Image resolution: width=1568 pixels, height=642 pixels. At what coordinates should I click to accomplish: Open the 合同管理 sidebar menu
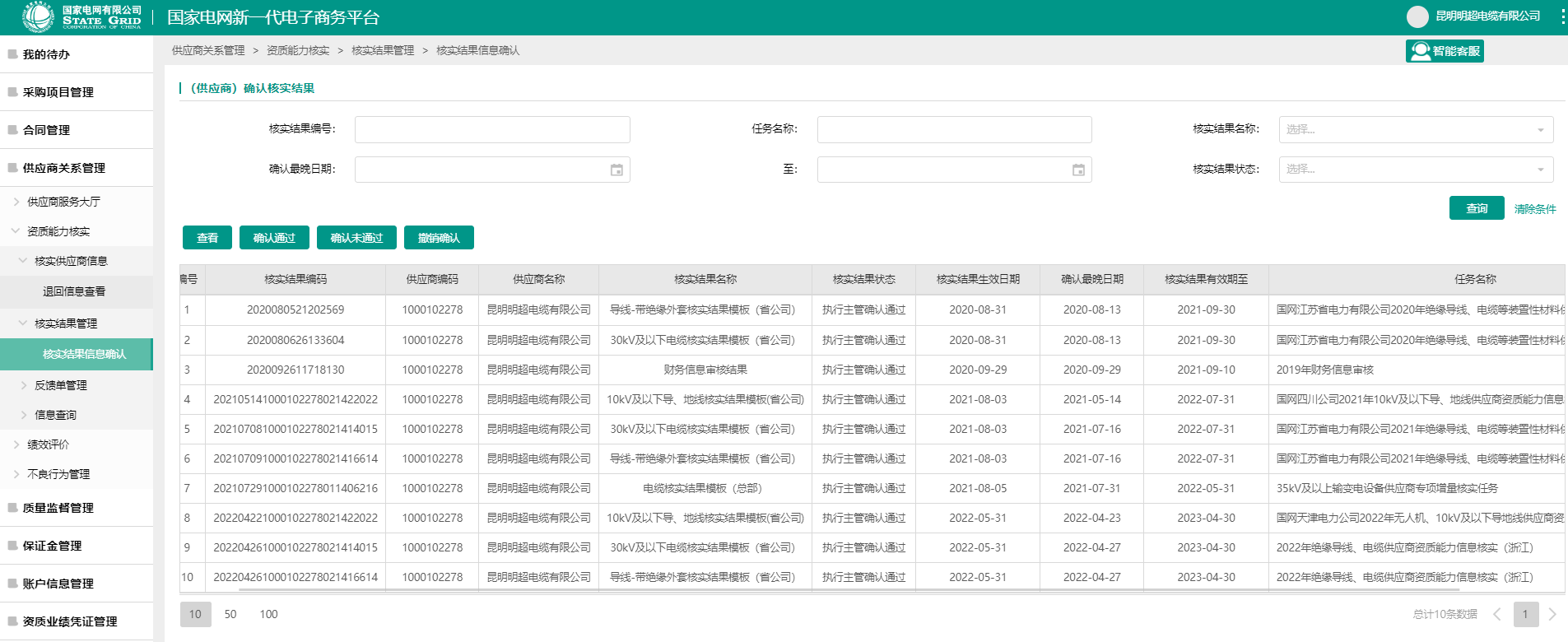(46, 130)
